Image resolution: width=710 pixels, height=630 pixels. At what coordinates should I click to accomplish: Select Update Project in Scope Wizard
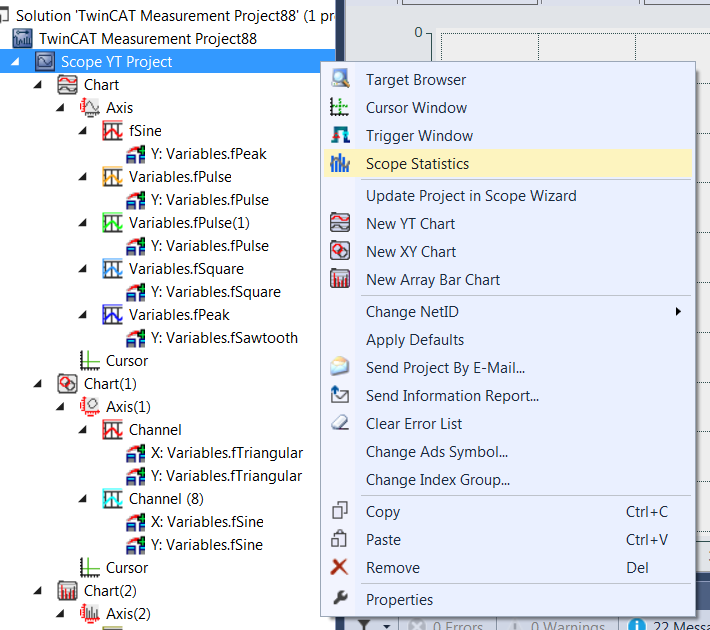tap(508, 196)
